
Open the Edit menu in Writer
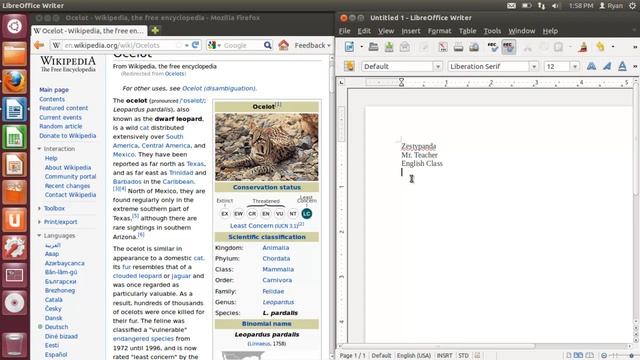point(364,31)
